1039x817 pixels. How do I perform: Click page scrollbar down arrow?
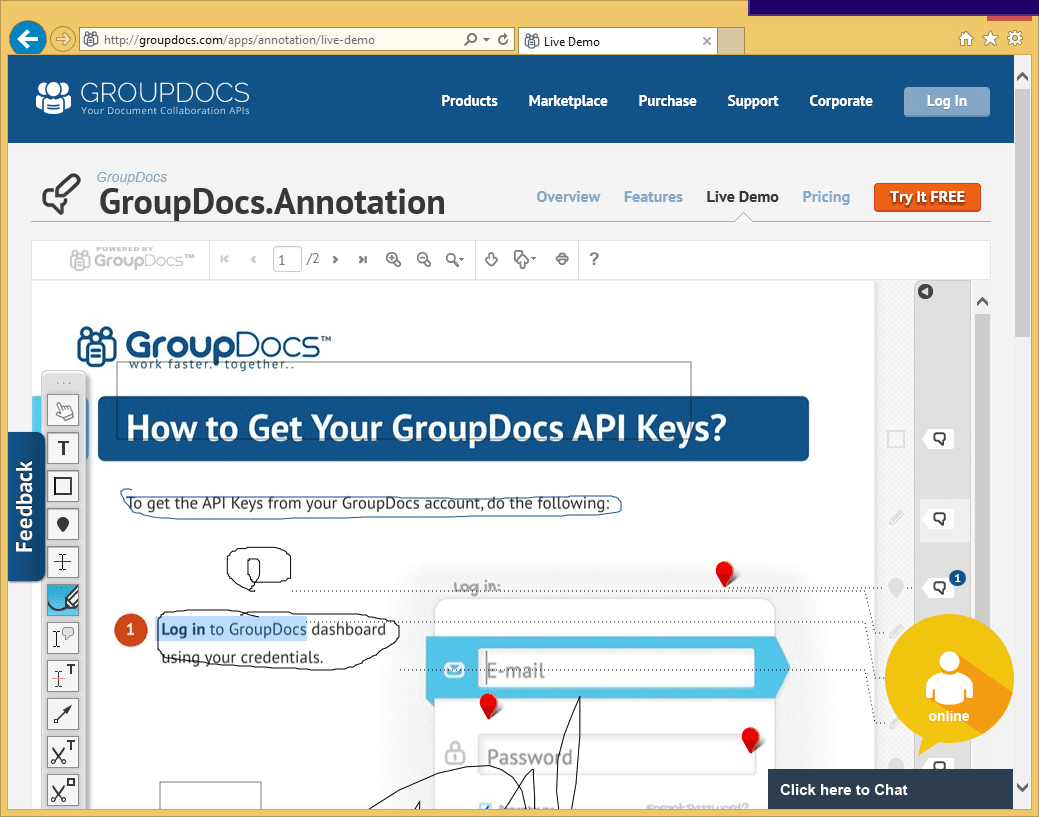click(x=1022, y=788)
